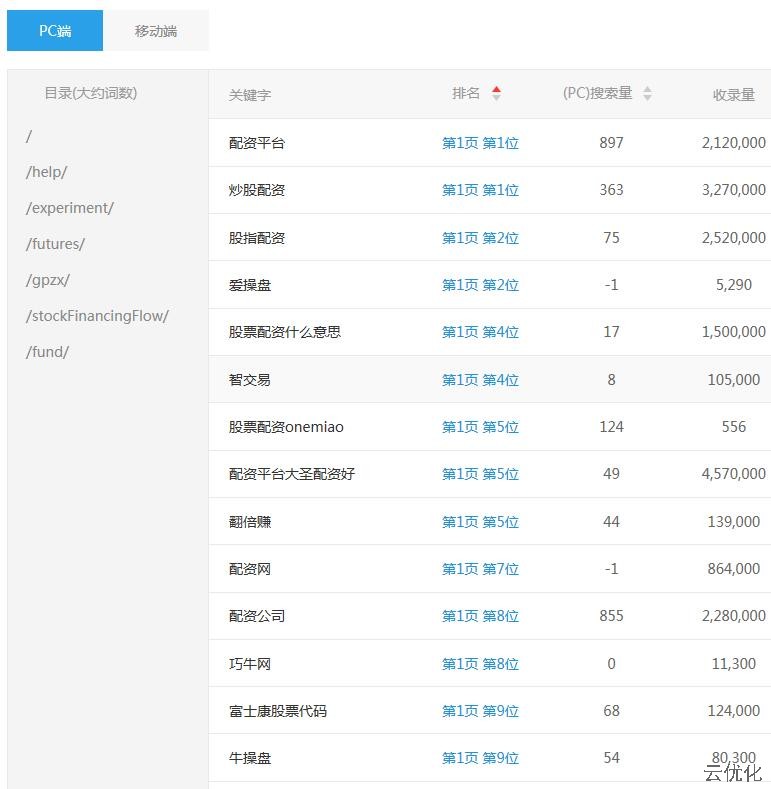Click the keyword 配资平台
This screenshot has width=771, height=789.
257,143
